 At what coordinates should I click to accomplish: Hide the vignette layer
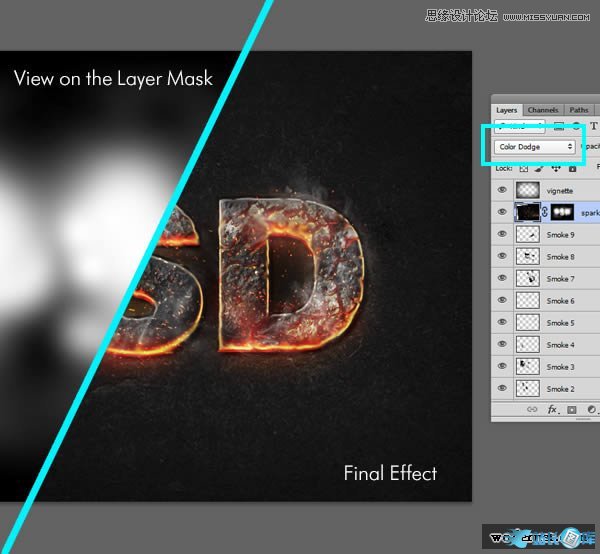(502, 190)
